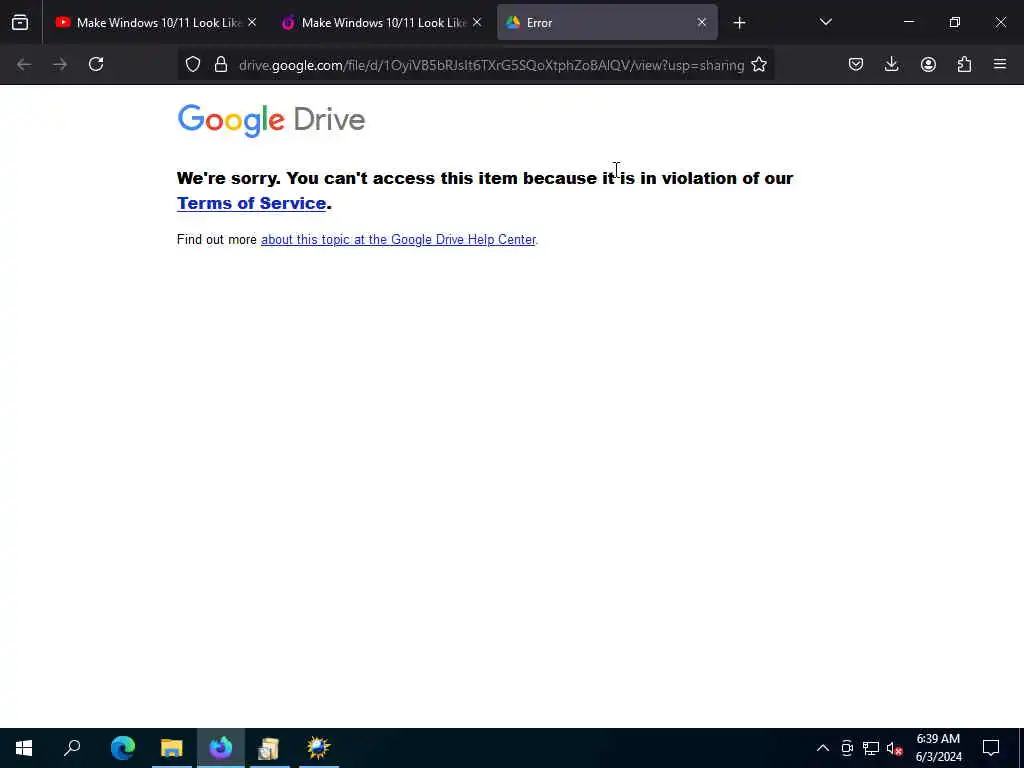
Task: Open Firefox View tab overview icon
Action: [x=20, y=23]
